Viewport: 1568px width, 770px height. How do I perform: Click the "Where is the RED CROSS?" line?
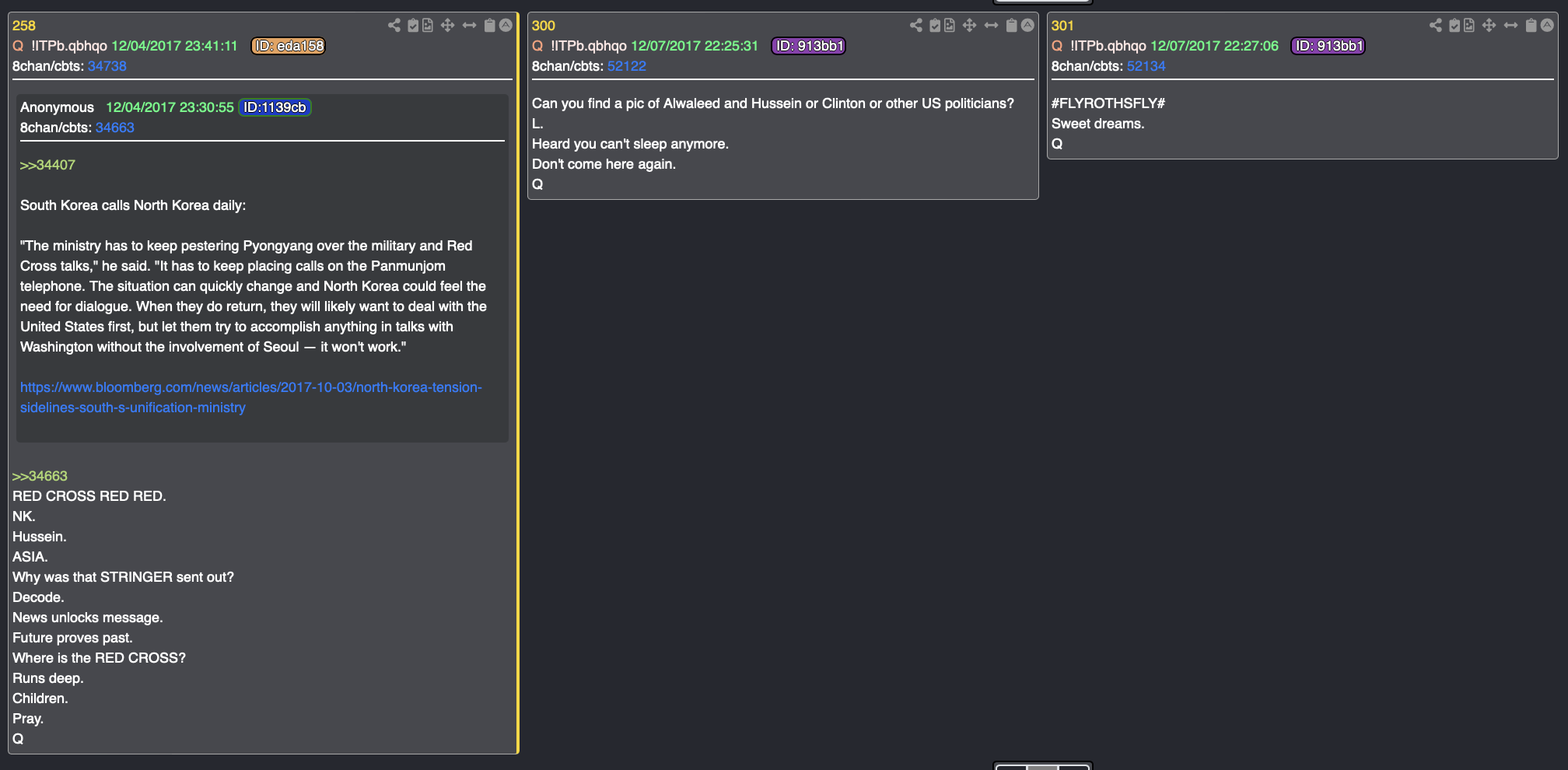pyautogui.click(x=99, y=658)
